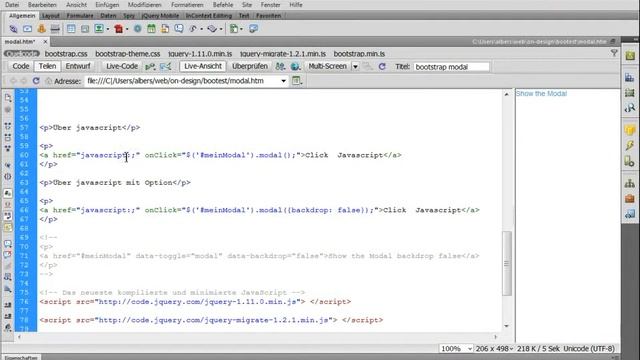The width and height of the screenshot is (640, 360).
Task: Open the image insert dropdown arrow
Action: (x=108, y=29)
